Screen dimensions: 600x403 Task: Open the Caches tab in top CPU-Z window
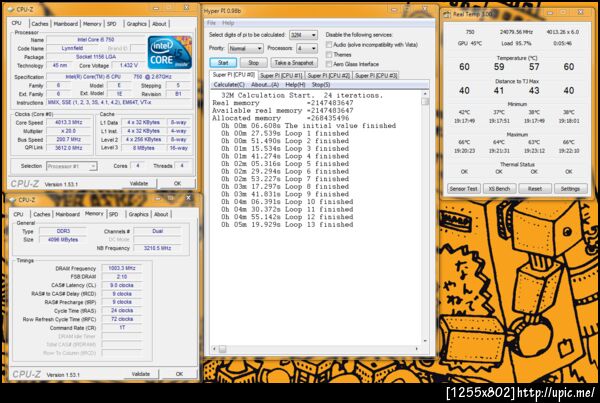40,24
